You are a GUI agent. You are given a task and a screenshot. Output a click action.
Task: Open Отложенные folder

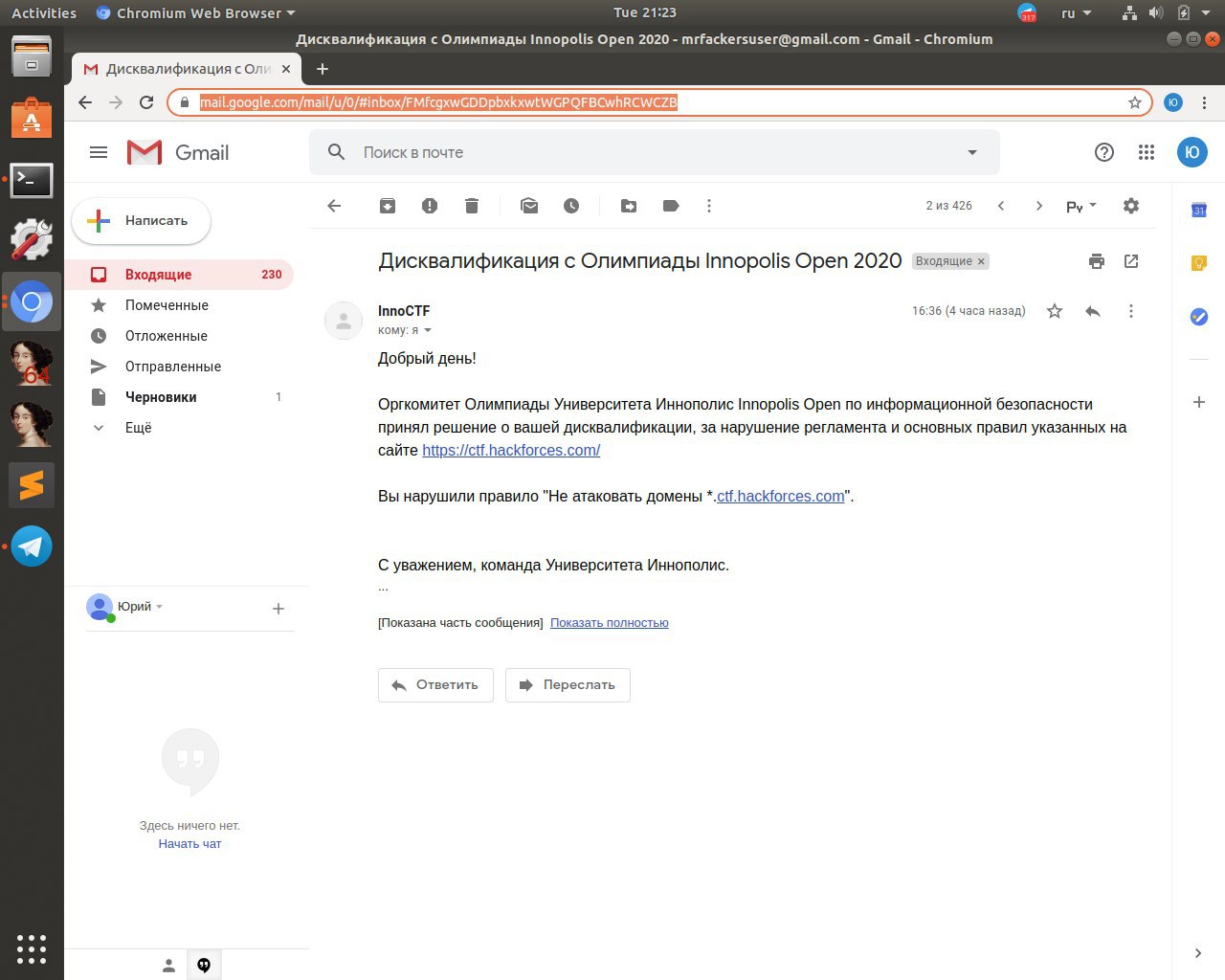[x=179, y=336]
